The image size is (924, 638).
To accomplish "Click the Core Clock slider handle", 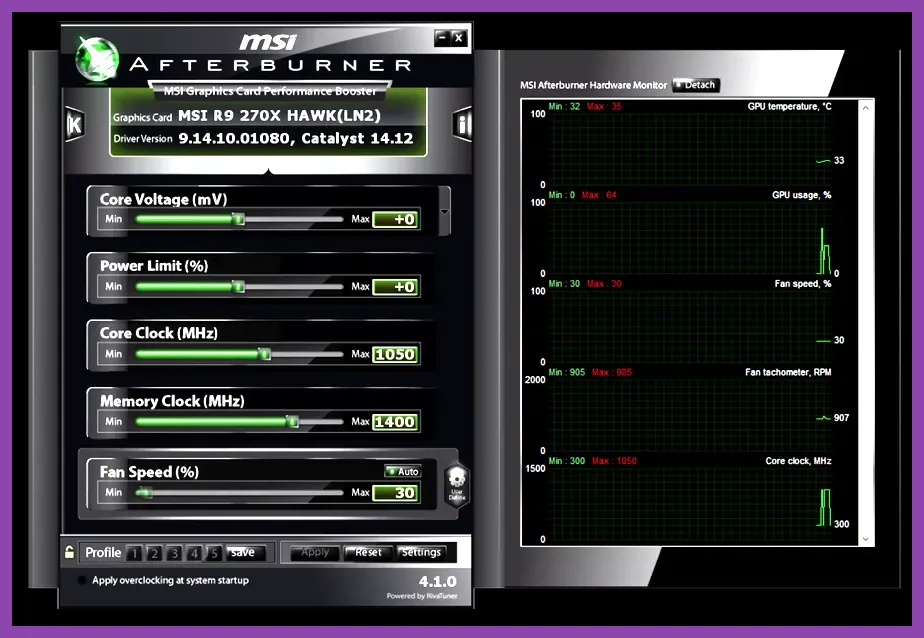I will click(x=265, y=354).
